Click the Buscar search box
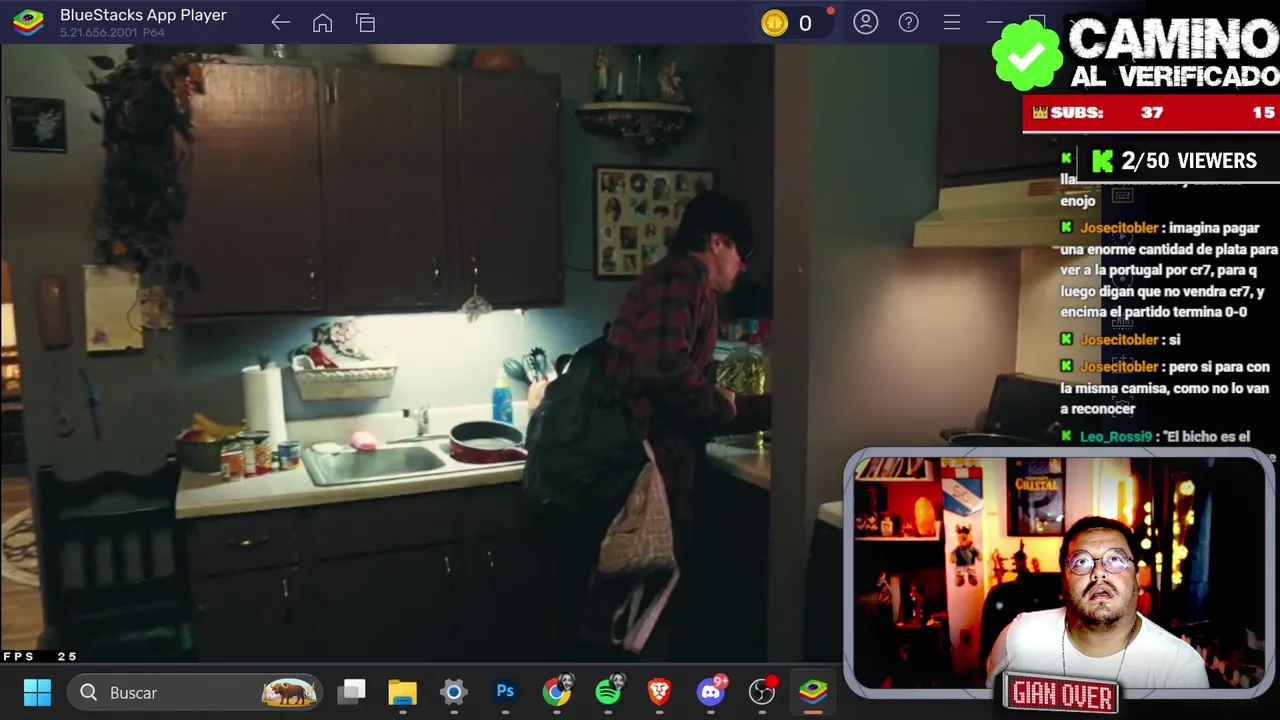The height and width of the screenshot is (720, 1280). pyautogui.click(x=195, y=692)
